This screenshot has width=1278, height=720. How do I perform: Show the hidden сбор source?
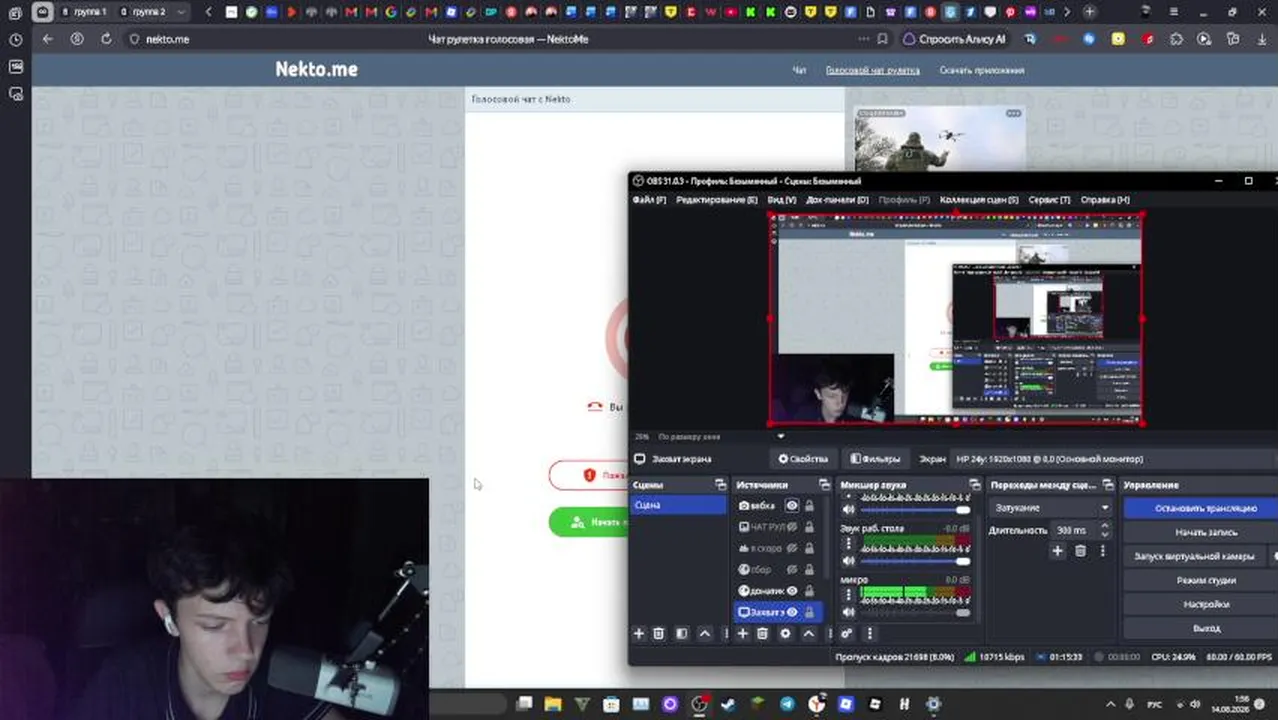792,570
